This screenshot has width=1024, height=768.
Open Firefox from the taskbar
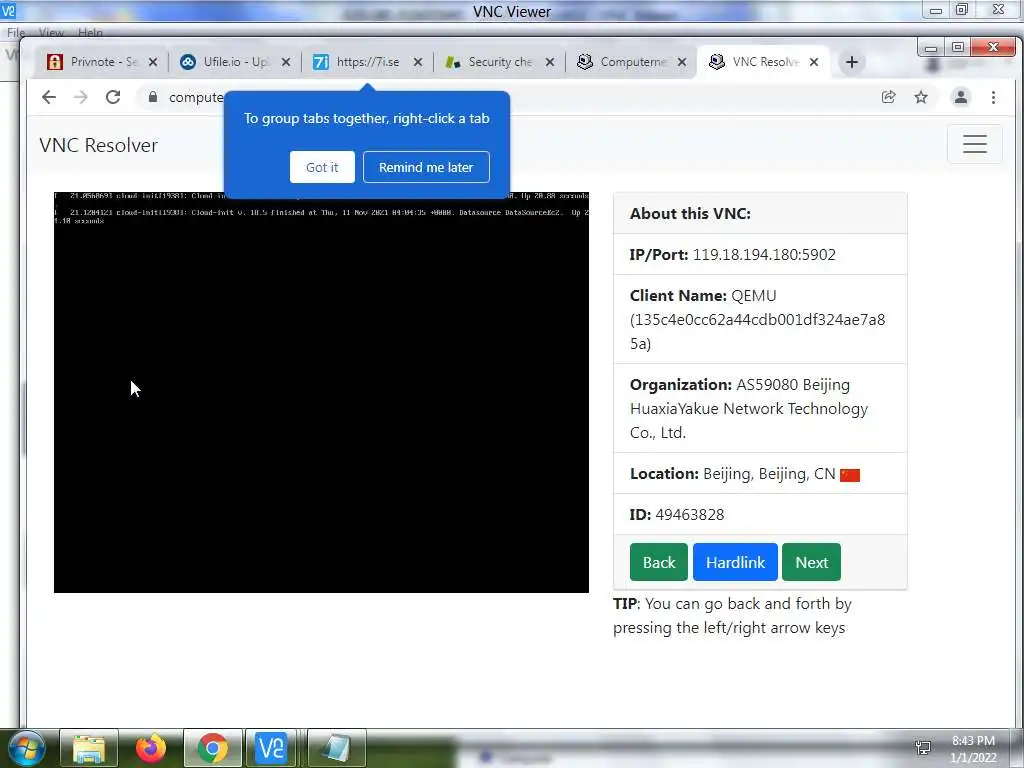151,748
